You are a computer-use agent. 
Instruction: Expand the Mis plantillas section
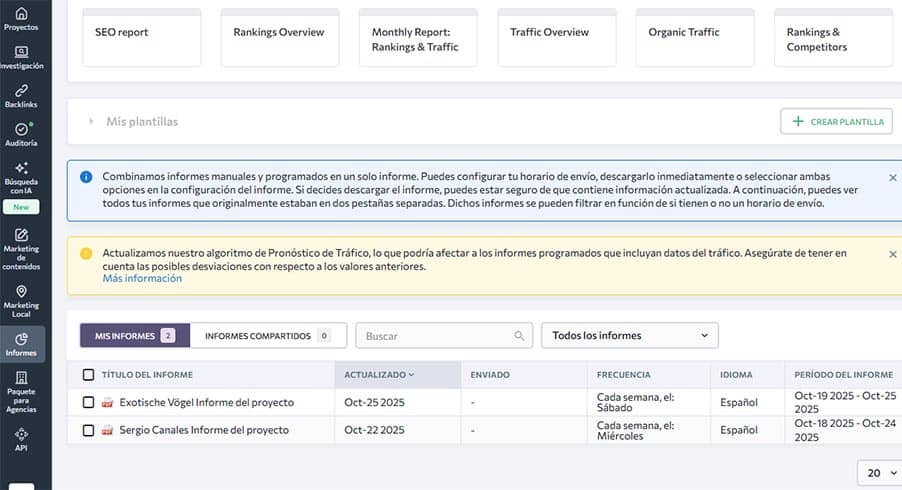[91, 122]
